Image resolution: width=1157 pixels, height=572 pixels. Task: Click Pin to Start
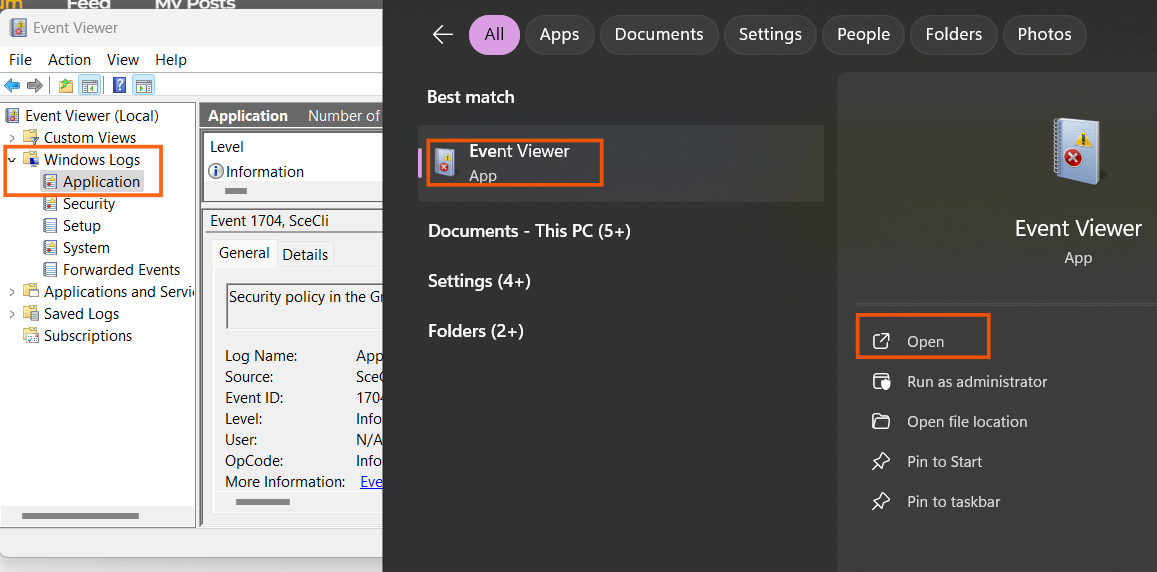pos(944,461)
